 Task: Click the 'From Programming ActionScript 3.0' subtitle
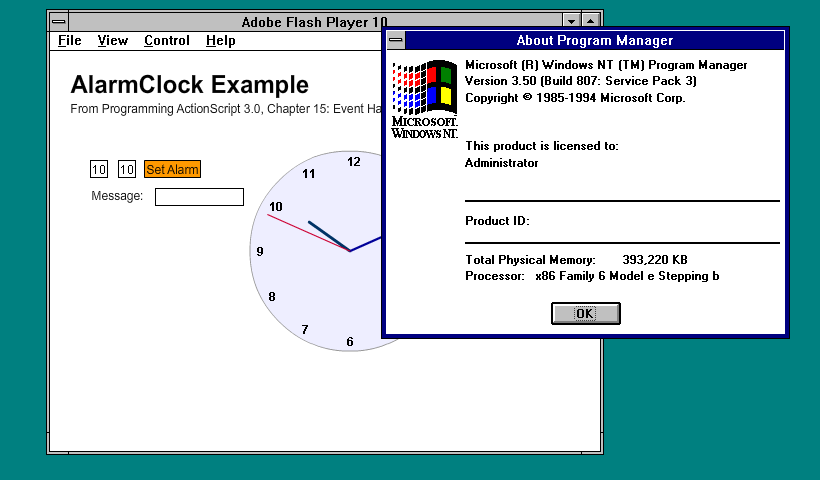(x=227, y=109)
